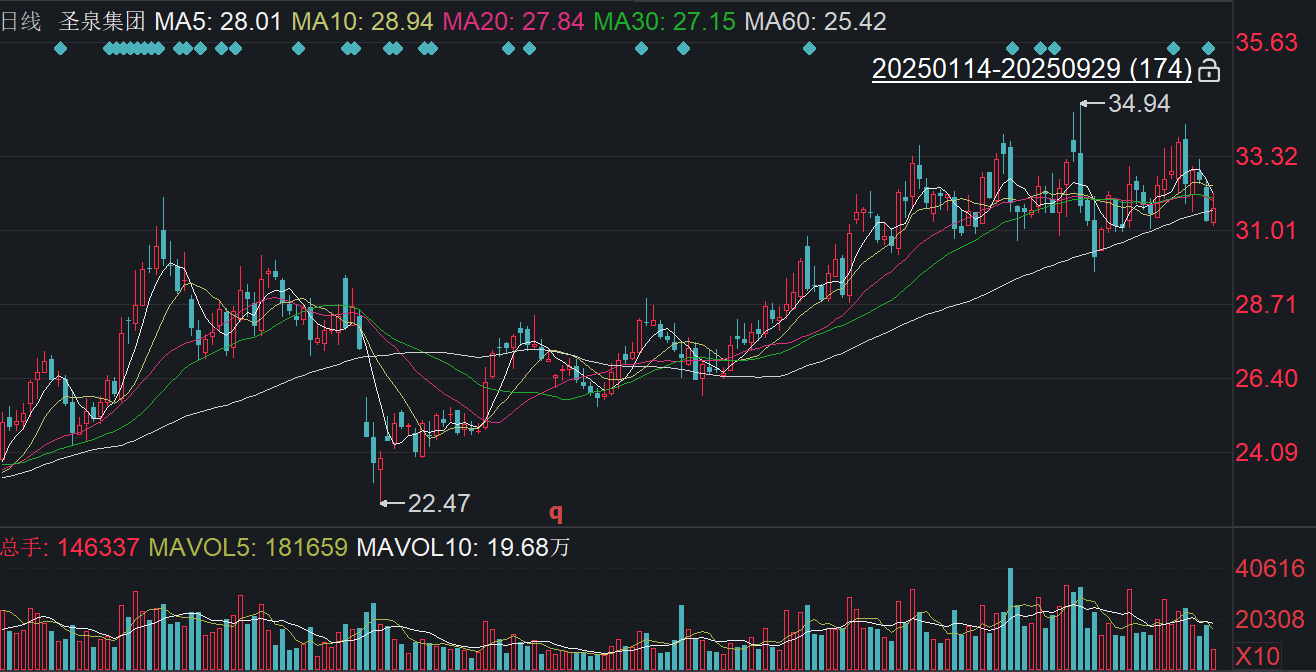1316x672 pixels.
Task: Click the 35.63 top price axis label
Action: 1266,43
